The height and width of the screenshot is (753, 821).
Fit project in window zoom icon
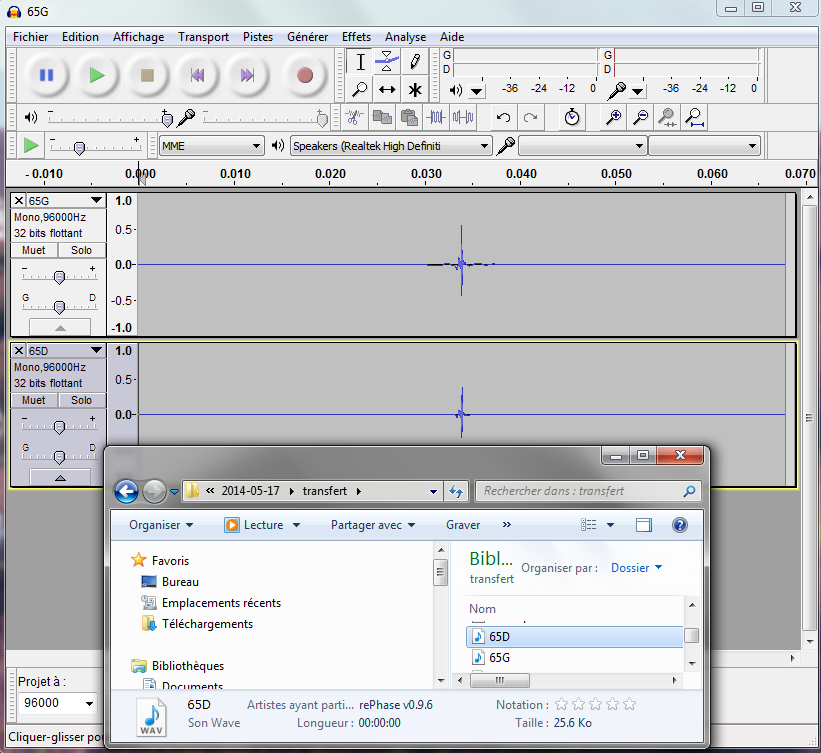pos(695,117)
